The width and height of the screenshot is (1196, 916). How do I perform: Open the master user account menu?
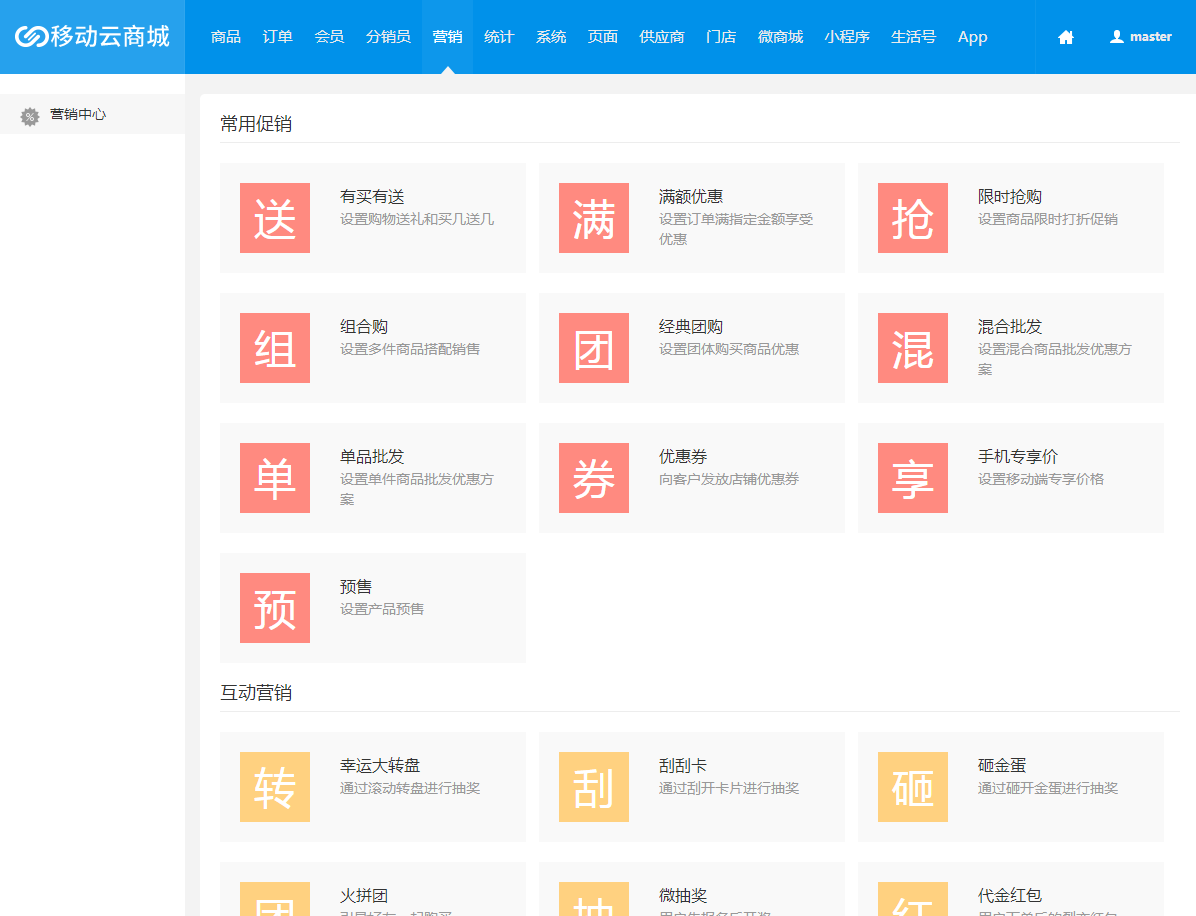click(1140, 37)
